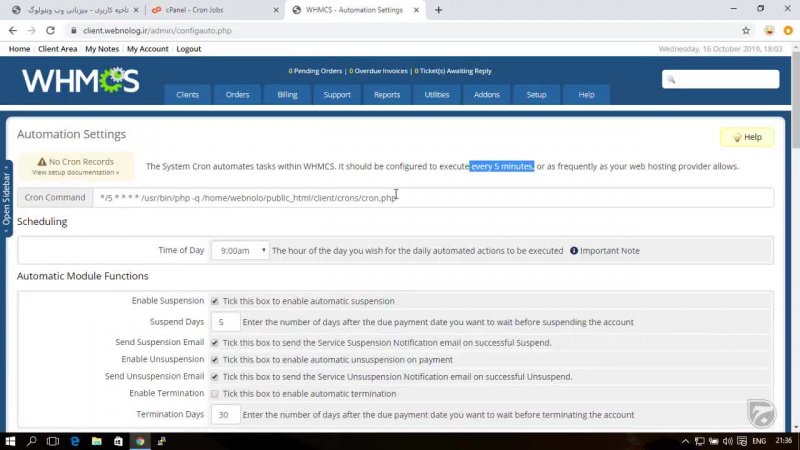This screenshot has width=800, height=450.
Task: Open the Utilities menu
Action: point(437,95)
